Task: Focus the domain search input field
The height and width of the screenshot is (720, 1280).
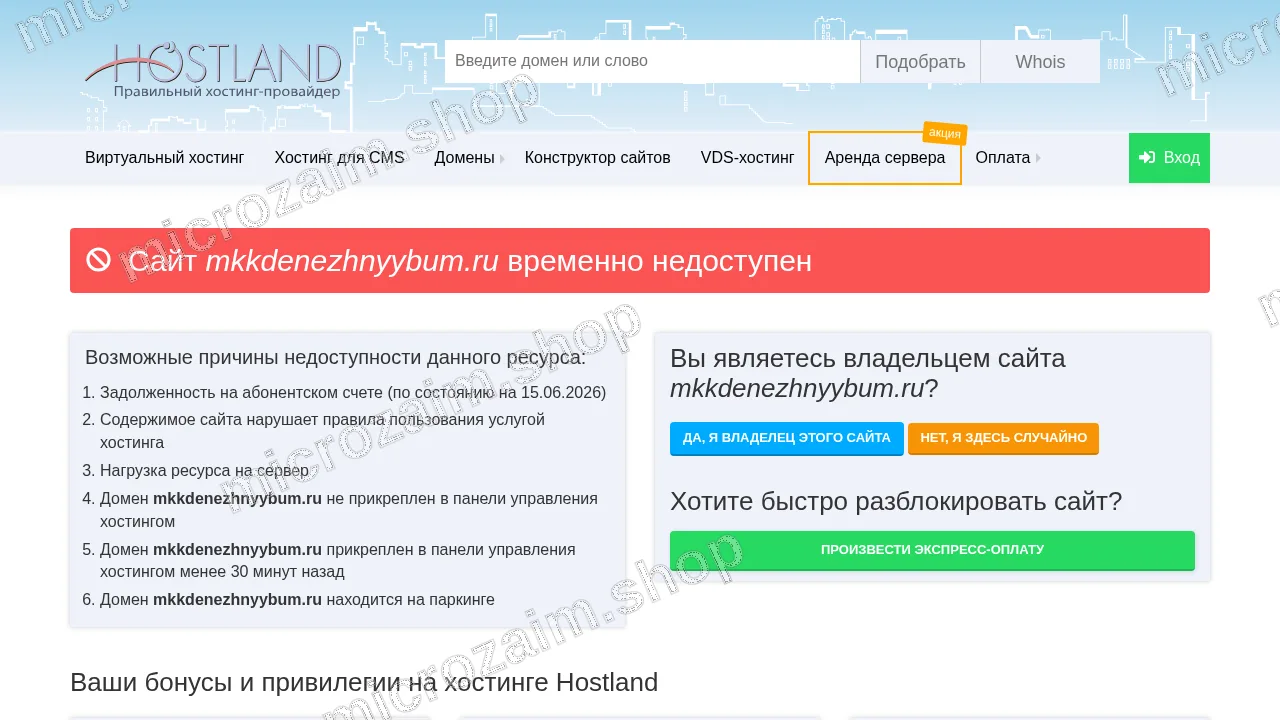Action: point(652,61)
